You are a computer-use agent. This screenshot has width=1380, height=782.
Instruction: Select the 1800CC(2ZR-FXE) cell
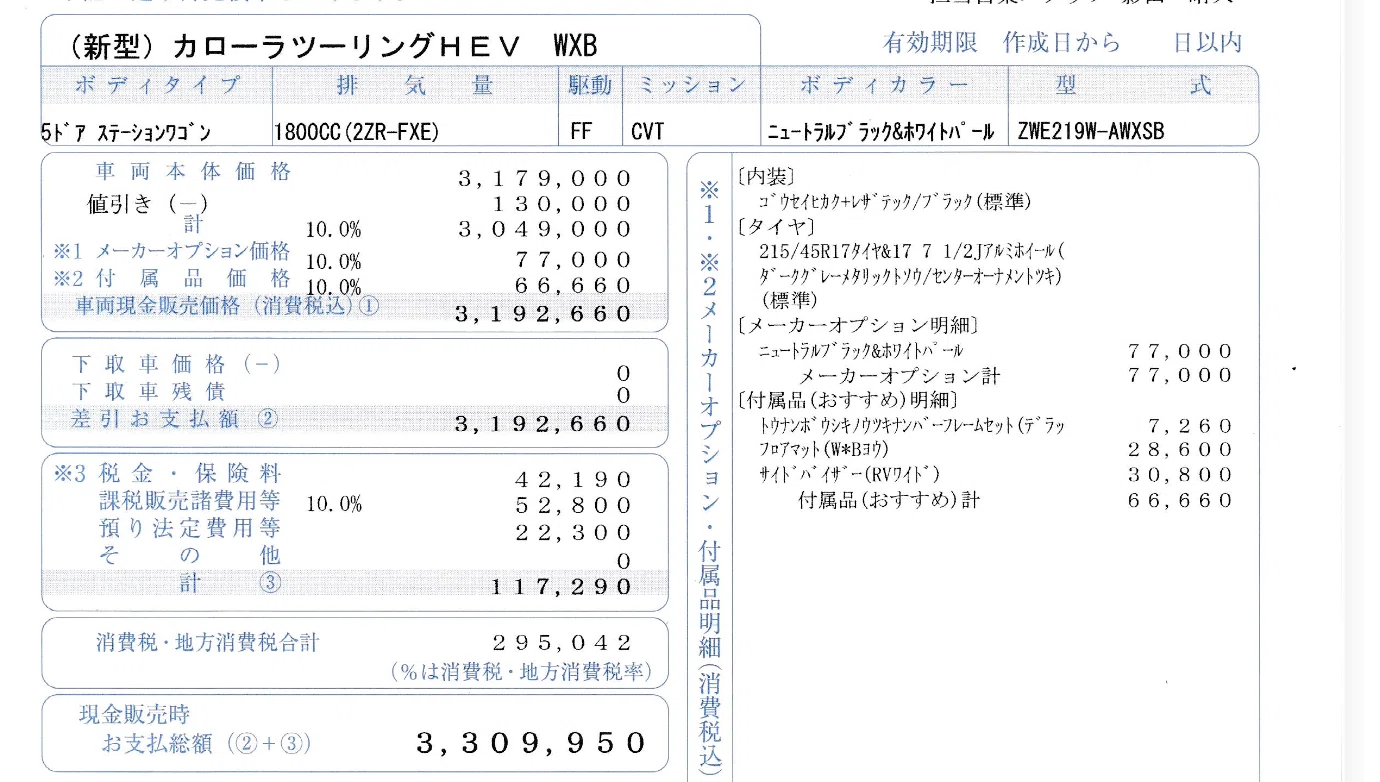pyautogui.click(x=357, y=132)
